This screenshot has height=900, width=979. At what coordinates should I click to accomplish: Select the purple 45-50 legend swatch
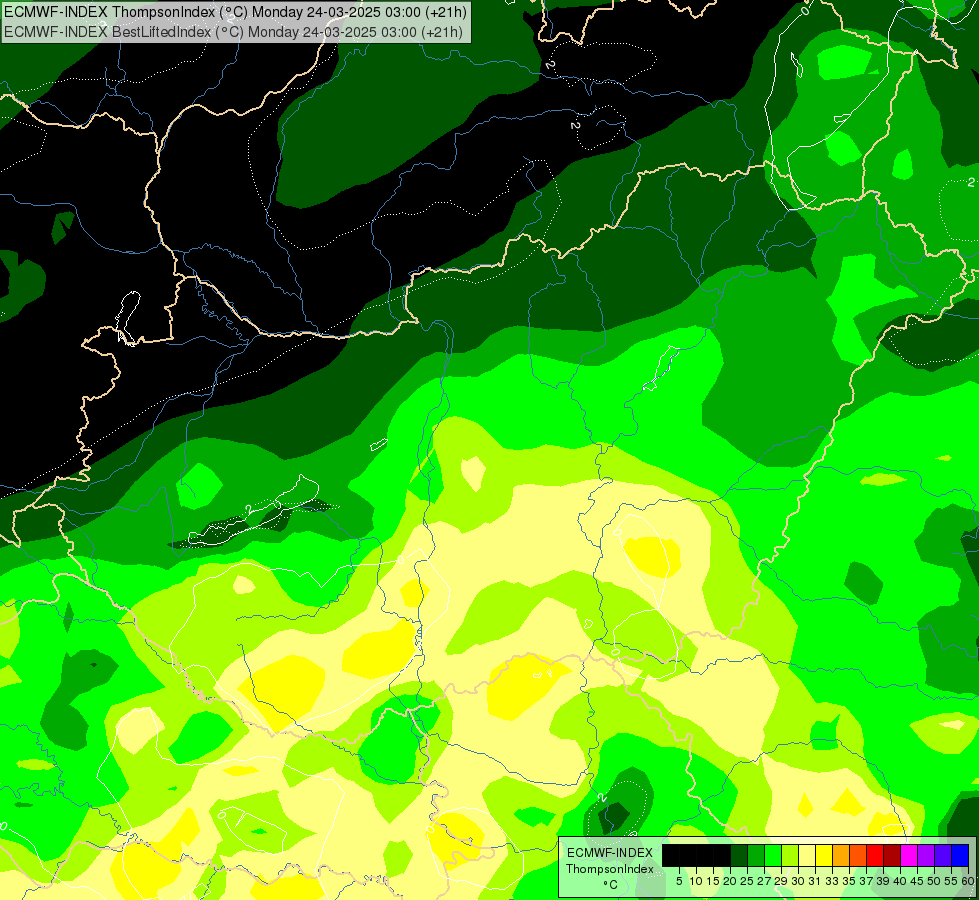(x=926, y=855)
